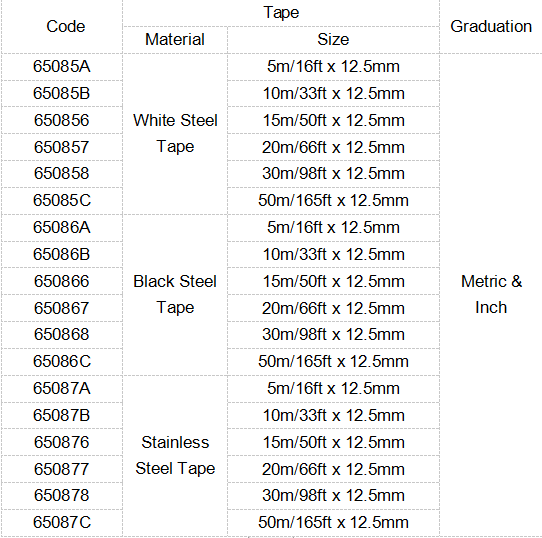Screen dimensions: 542x538
Task: Click the Code column header
Action: [x=62, y=27]
